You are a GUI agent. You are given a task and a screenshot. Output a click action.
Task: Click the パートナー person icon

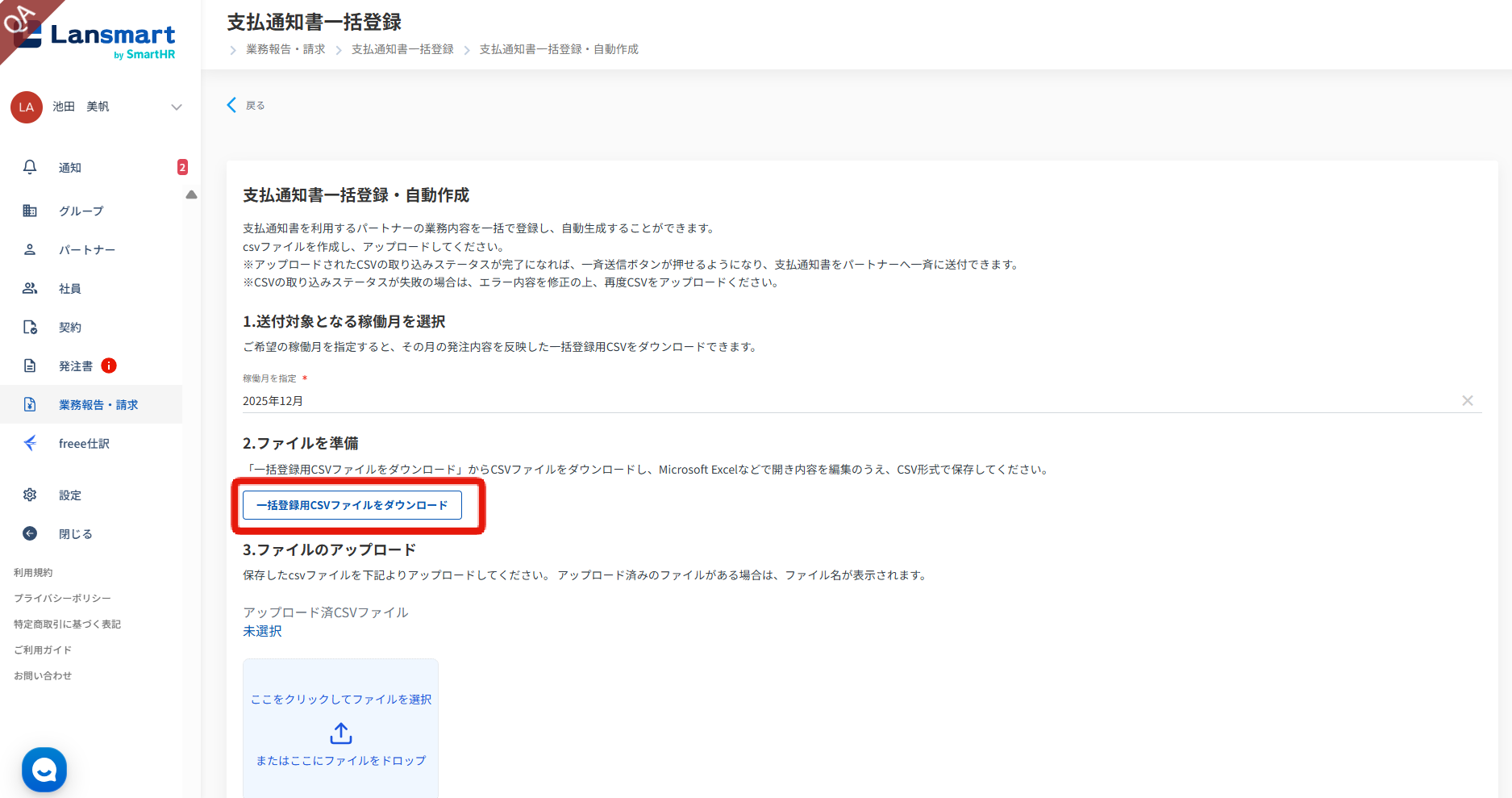click(x=30, y=249)
